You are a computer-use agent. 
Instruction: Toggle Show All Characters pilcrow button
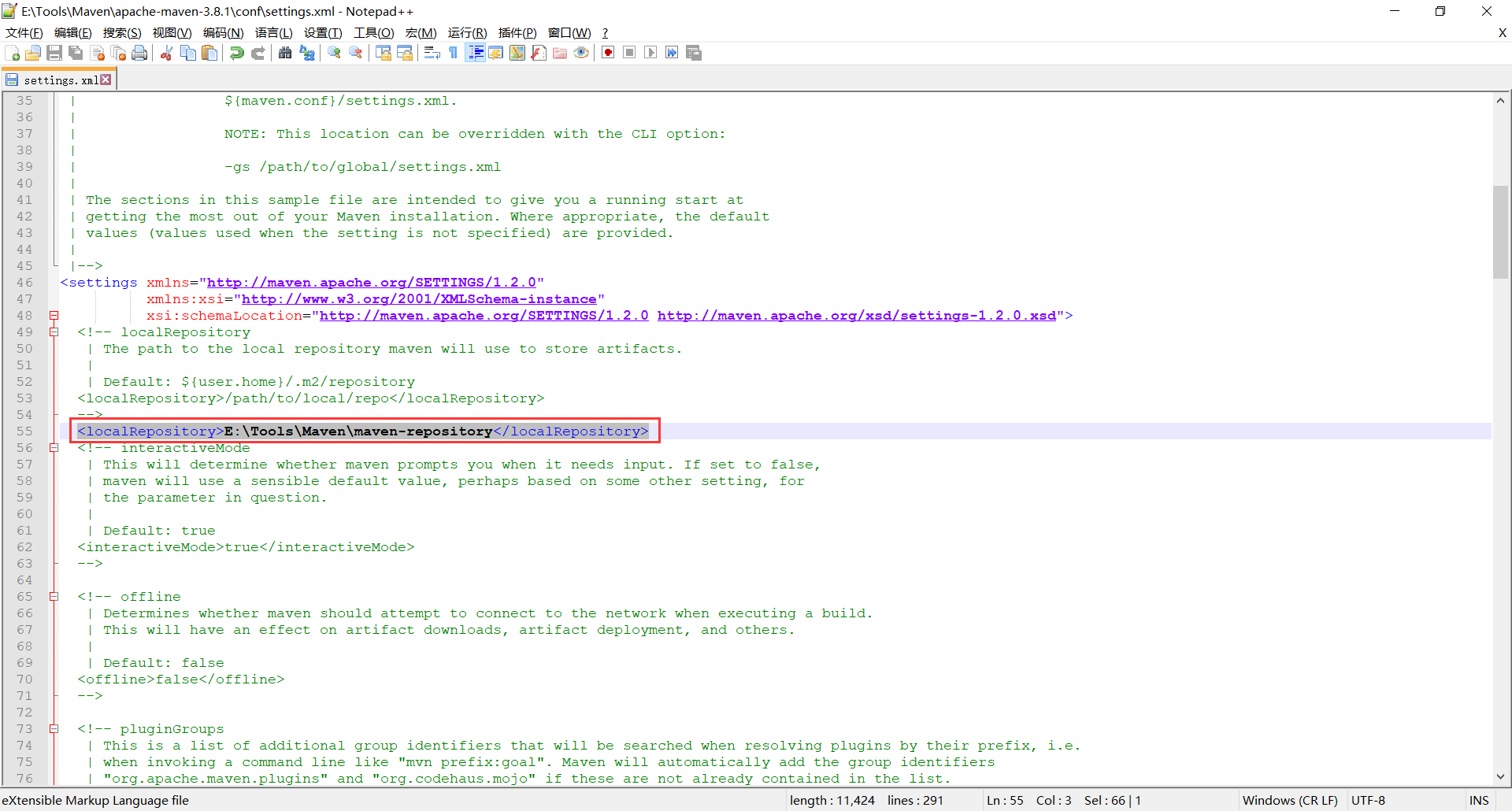point(453,53)
